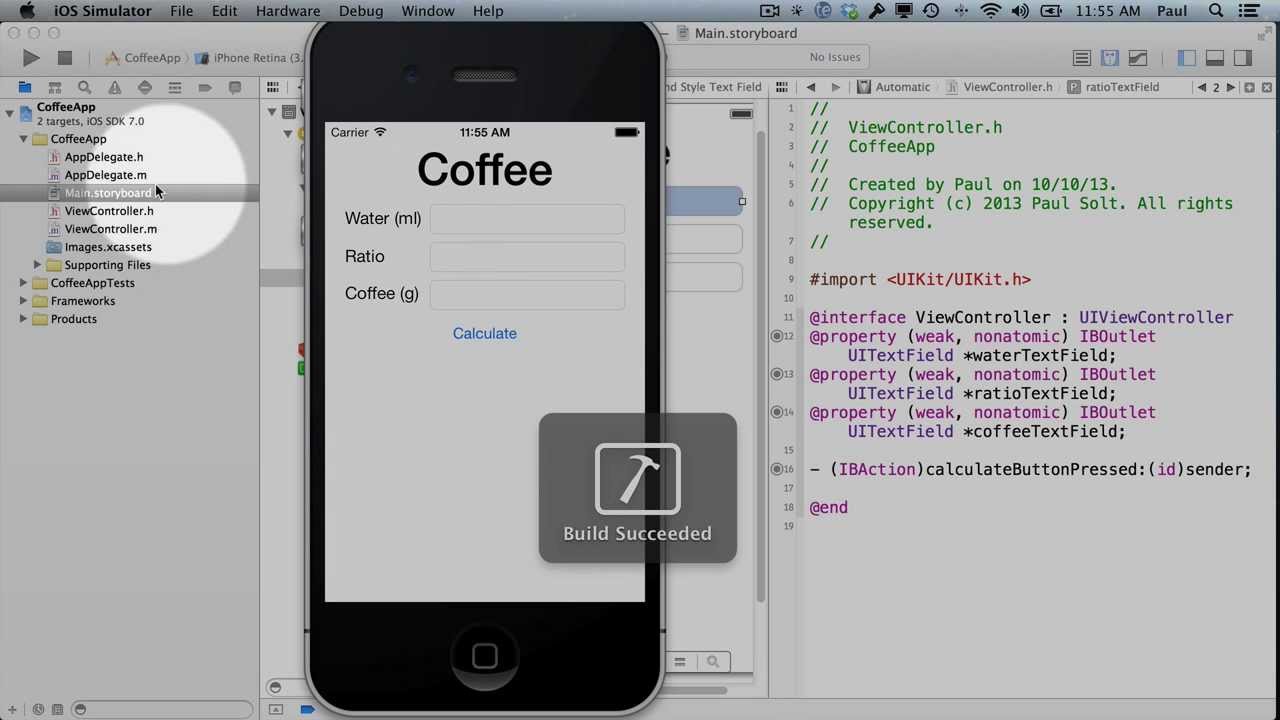This screenshot has width=1280, height=720.
Task: Click Ratio text field in simulator
Action: point(527,257)
